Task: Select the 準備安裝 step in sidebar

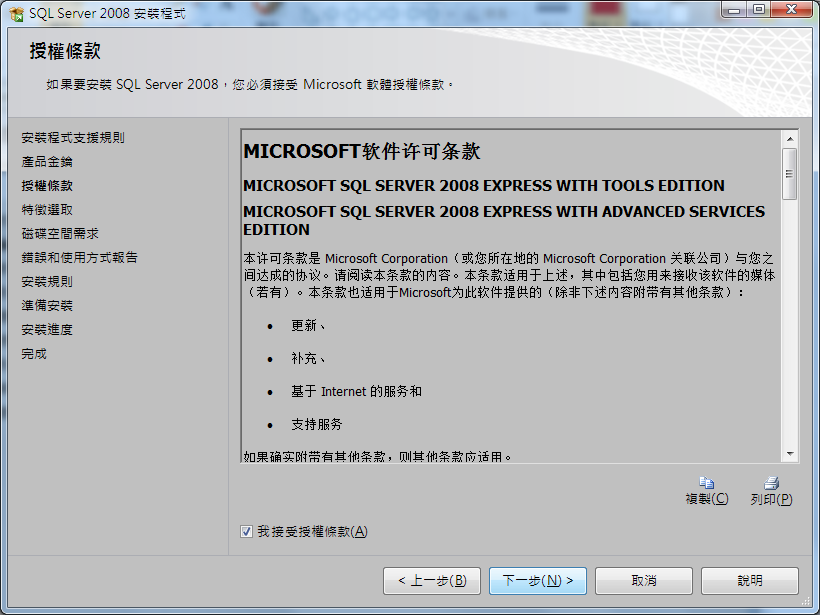Action: (x=47, y=305)
